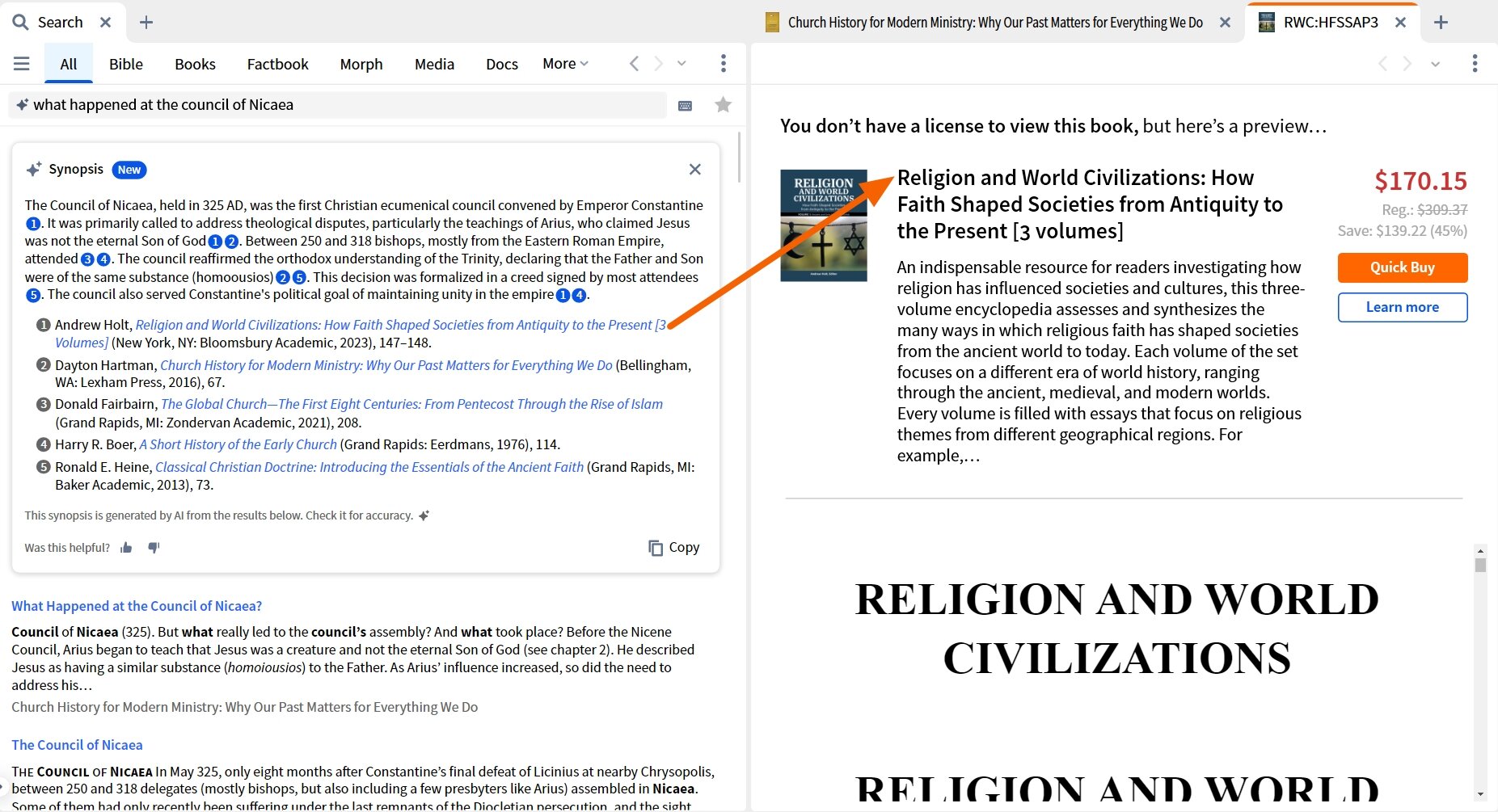
Task: Open 'The Council of Nicaea' result heading
Action: click(77, 745)
